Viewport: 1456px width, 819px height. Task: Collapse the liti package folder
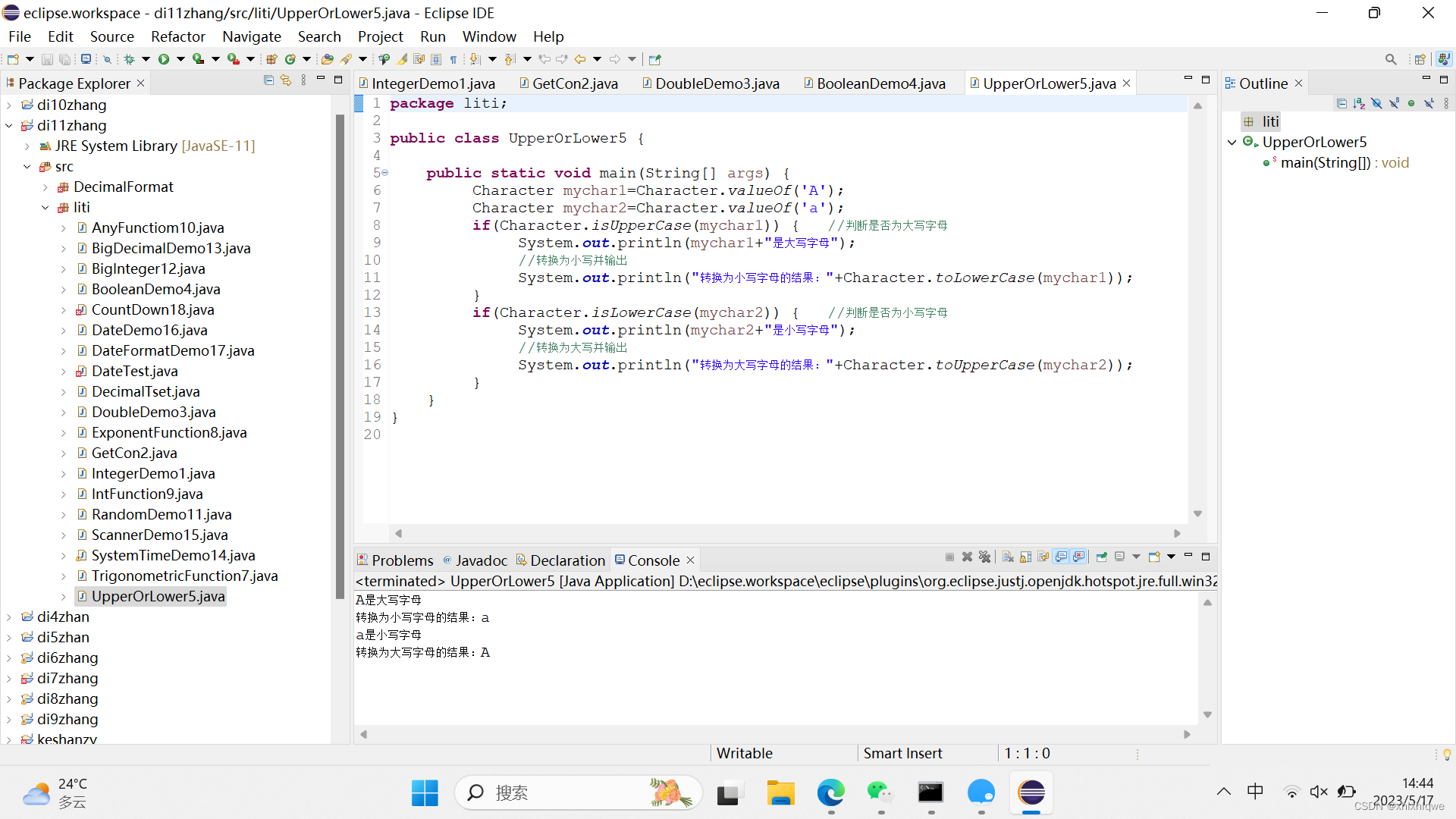click(x=45, y=208)
